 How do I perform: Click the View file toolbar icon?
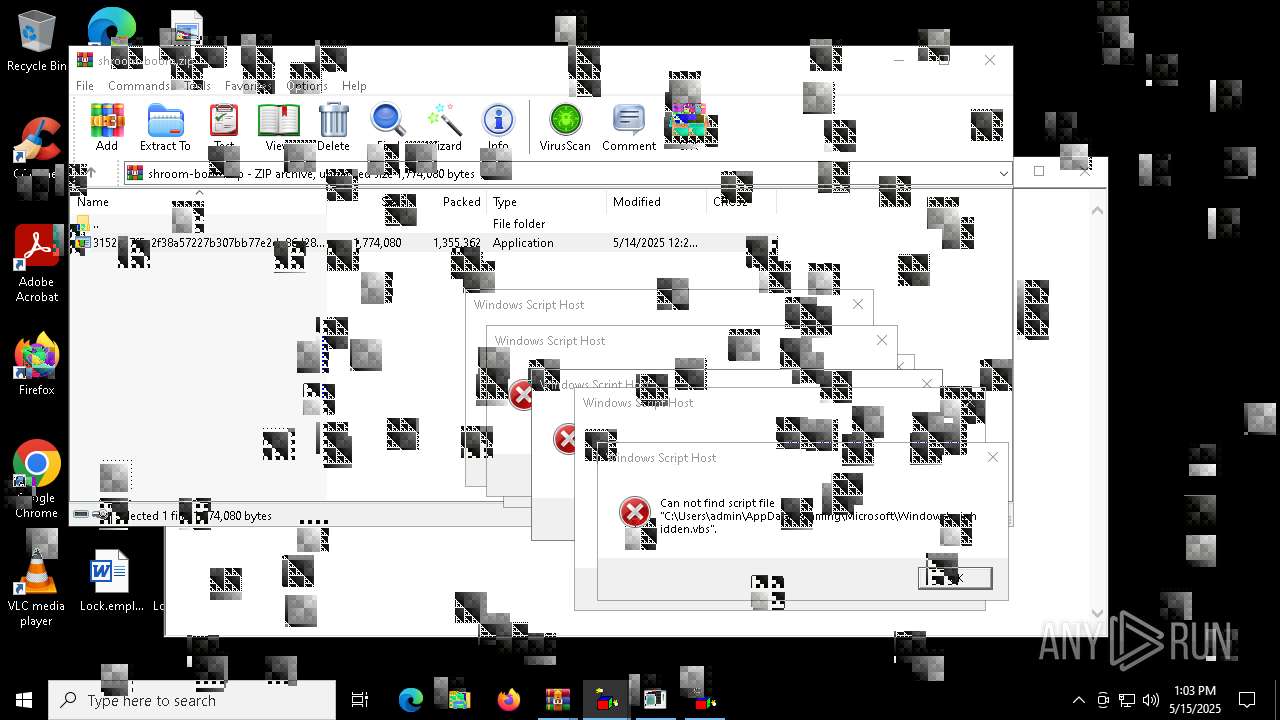279,127
